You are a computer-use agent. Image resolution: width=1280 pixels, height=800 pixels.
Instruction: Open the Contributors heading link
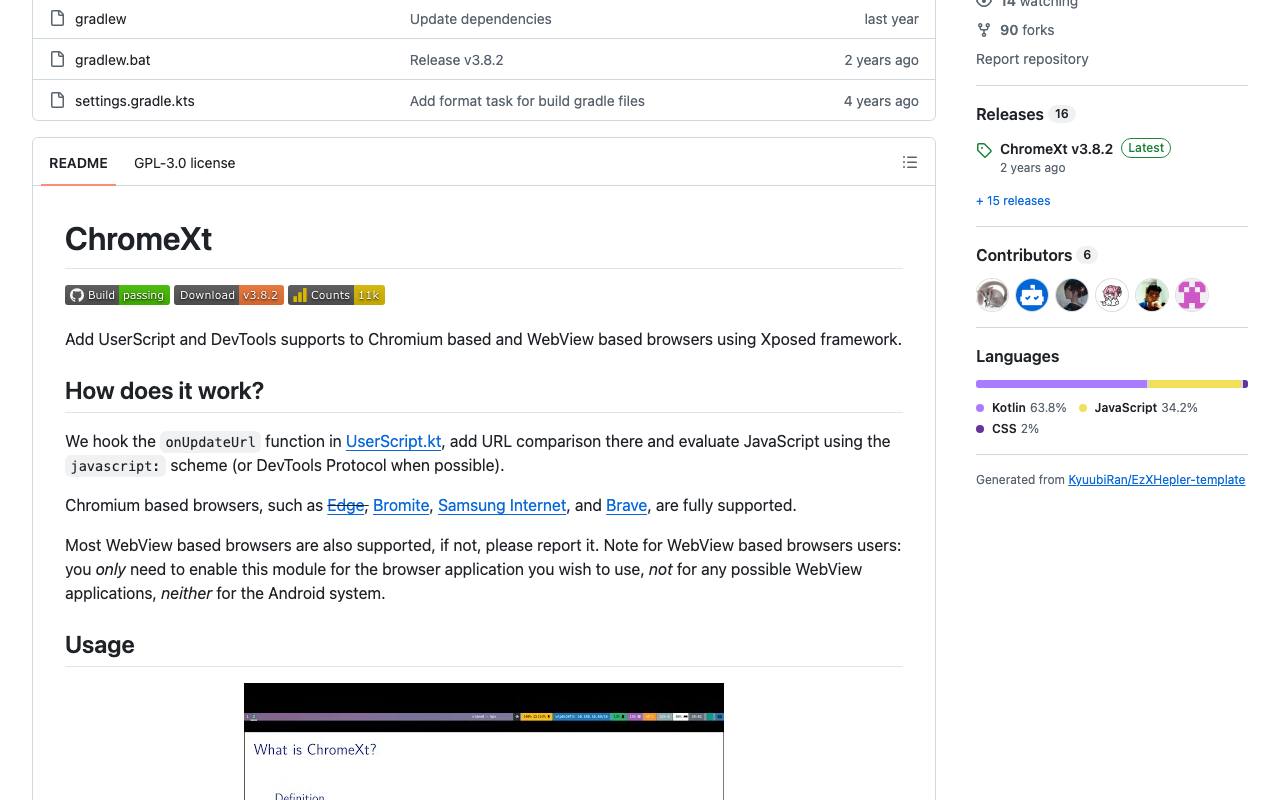pyautogui.click(x=1024, y=255)
